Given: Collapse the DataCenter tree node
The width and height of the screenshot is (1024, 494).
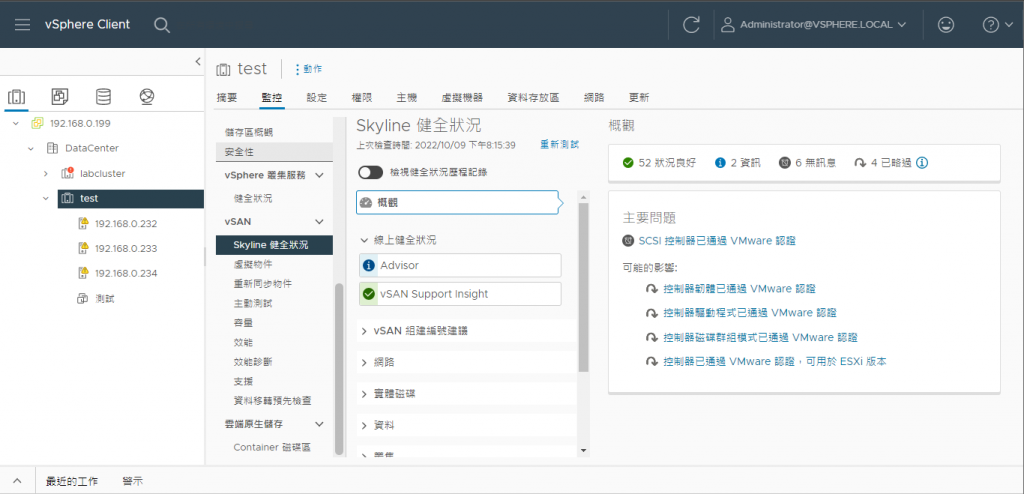Looking at the screenshot, I should 31,148.
